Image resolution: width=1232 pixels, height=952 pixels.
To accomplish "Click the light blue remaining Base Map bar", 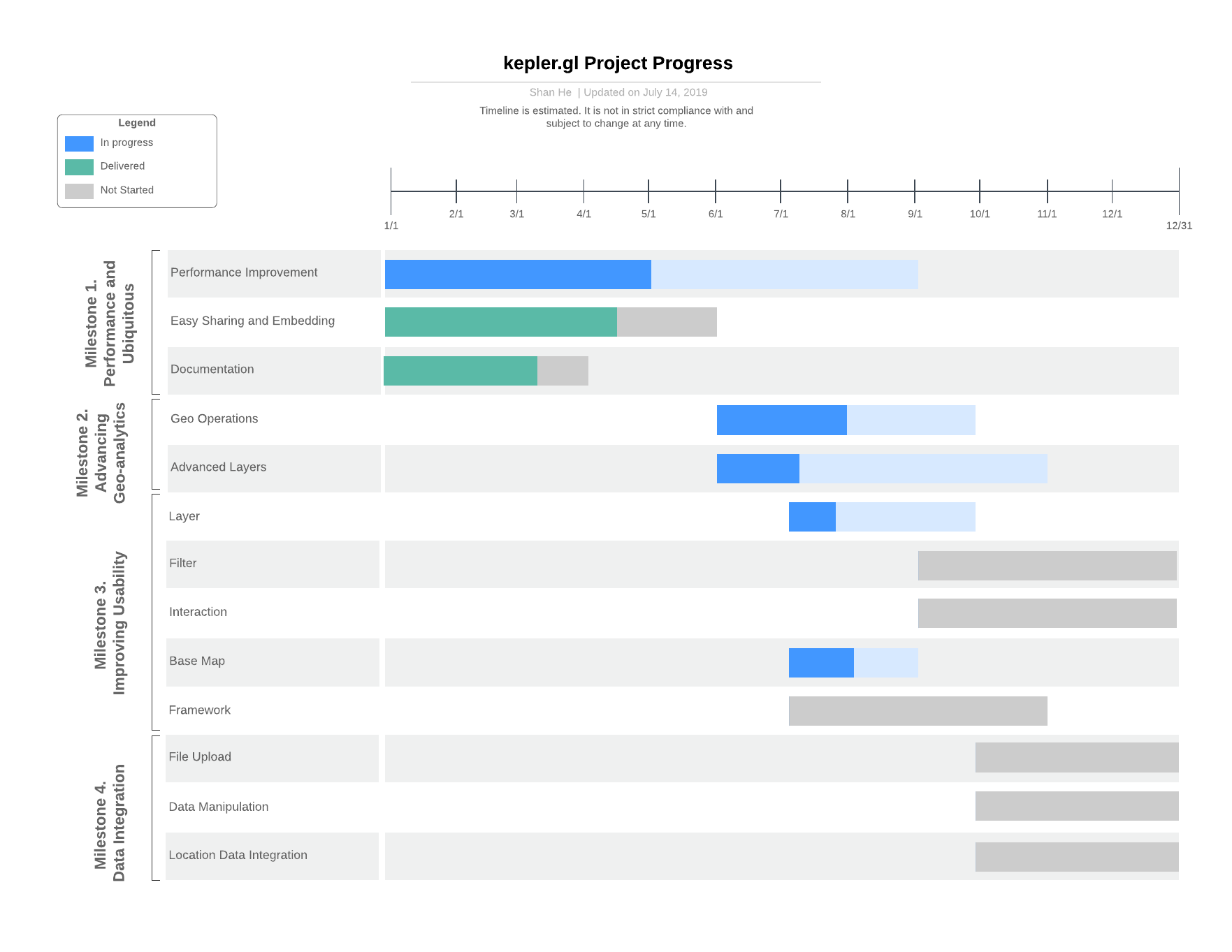I will point(886,663).
